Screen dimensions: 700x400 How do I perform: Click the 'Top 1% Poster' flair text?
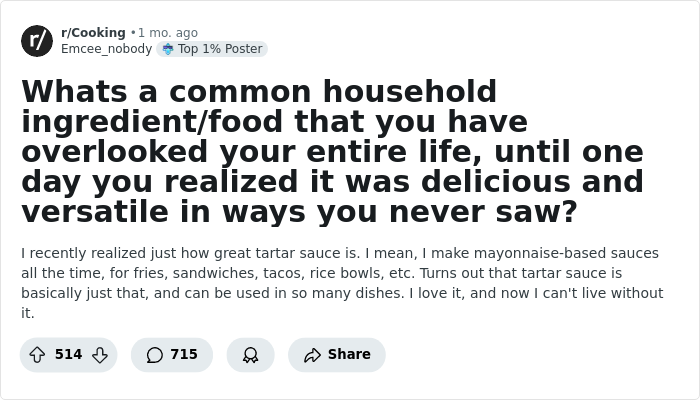coord(219,49)
